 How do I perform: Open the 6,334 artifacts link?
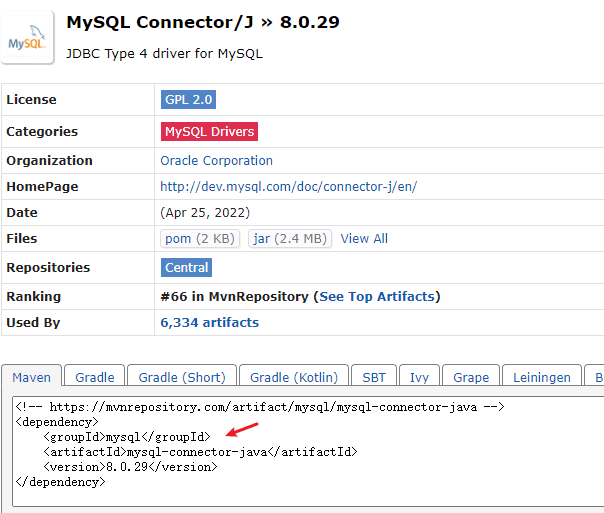click(210, 323)
